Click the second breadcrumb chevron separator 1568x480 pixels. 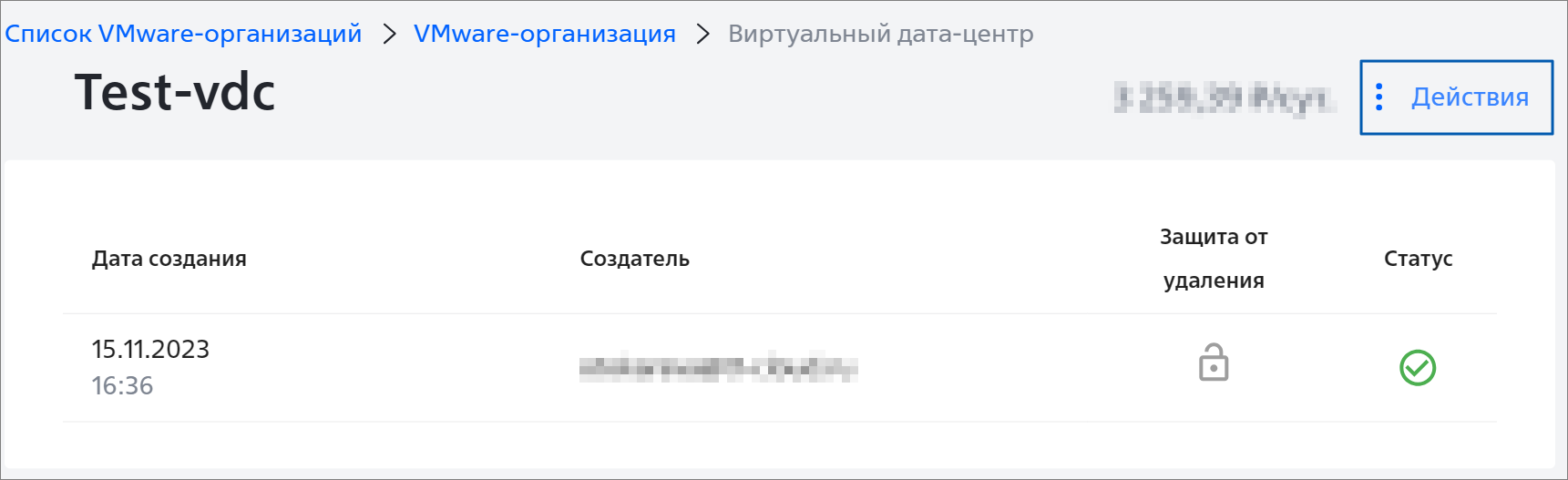702,34
